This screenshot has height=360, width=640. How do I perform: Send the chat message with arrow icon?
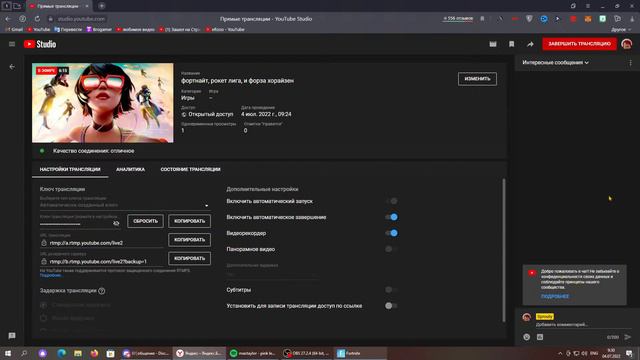(628, 337)
